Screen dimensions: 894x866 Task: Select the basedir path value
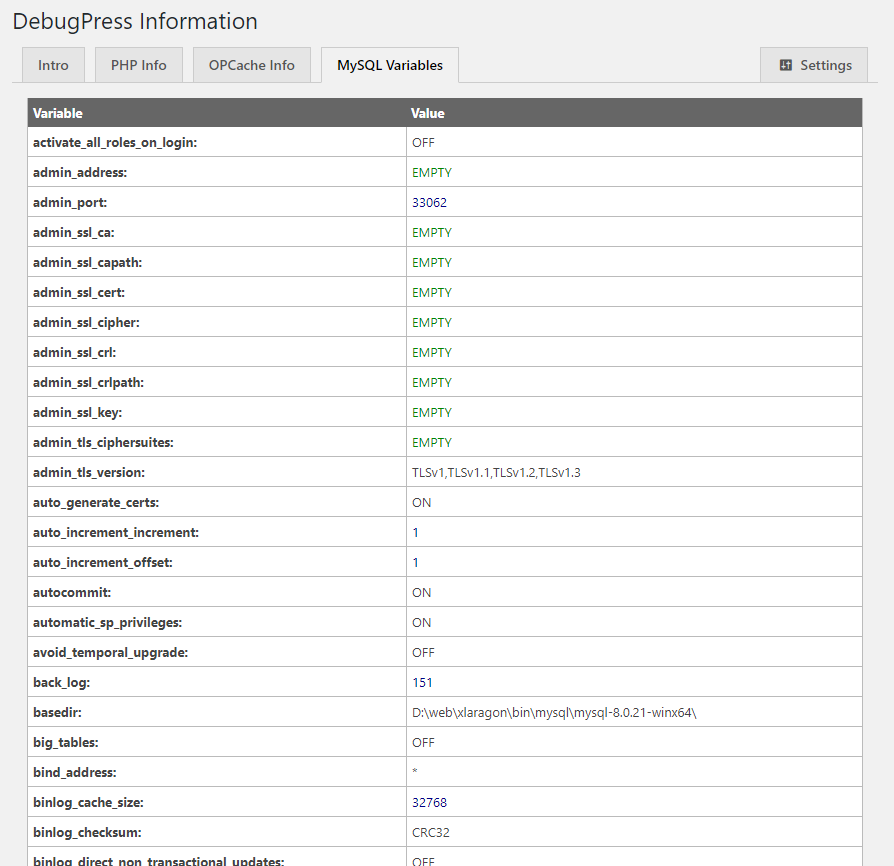coord(554,712)
